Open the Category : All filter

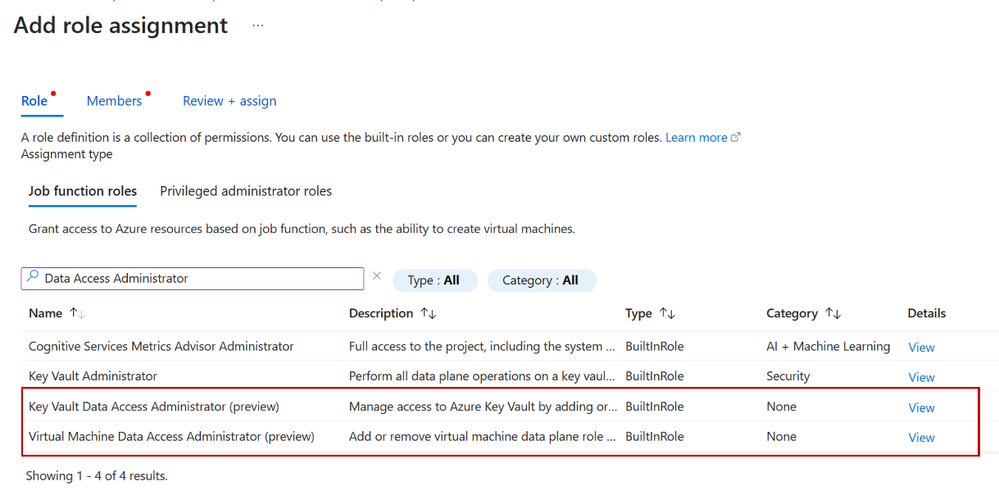point(541,280)
